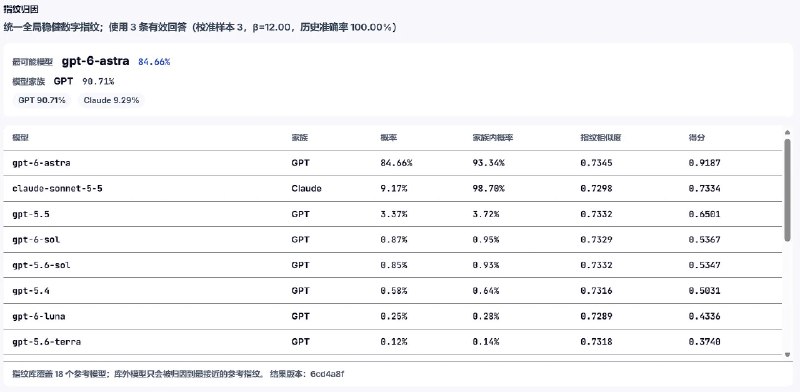This screenshot has height=392, width=800.
Task: Click the 0.7316 similarity value
Action: (596, 291)
